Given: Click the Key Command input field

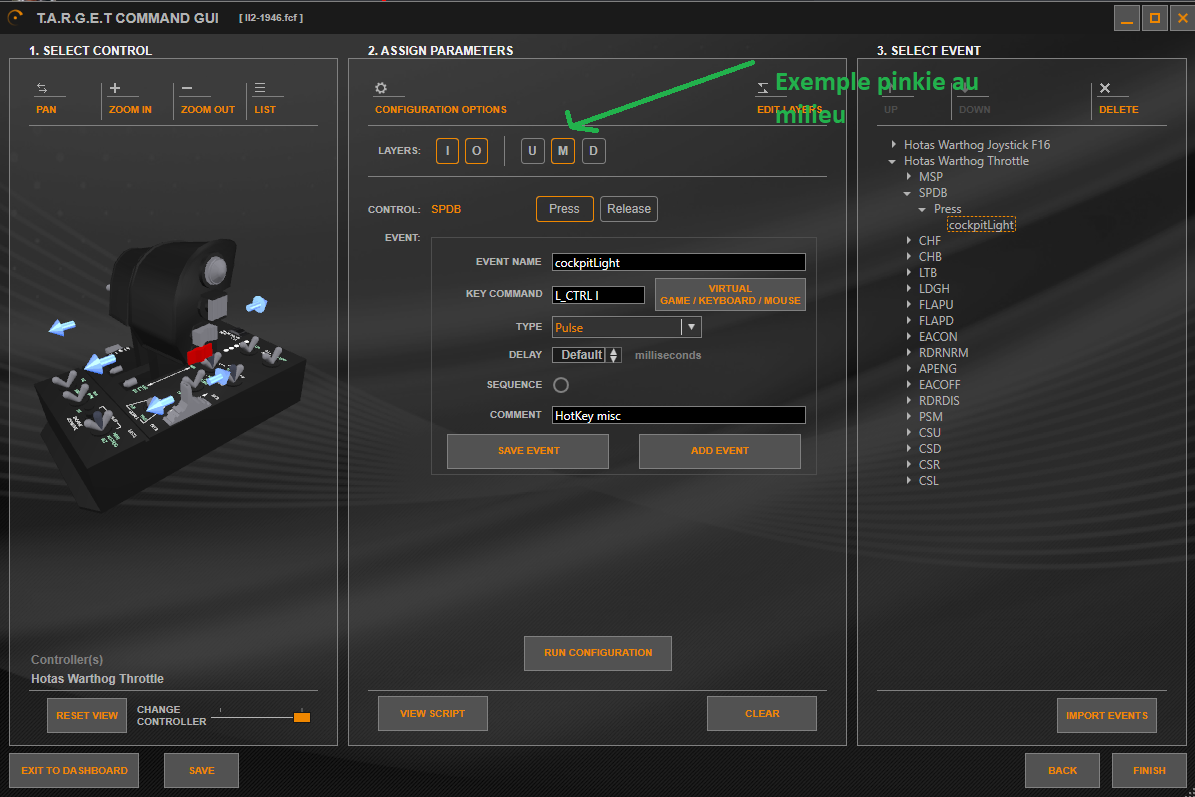Looking at the screenshot, I should [598, 296].
